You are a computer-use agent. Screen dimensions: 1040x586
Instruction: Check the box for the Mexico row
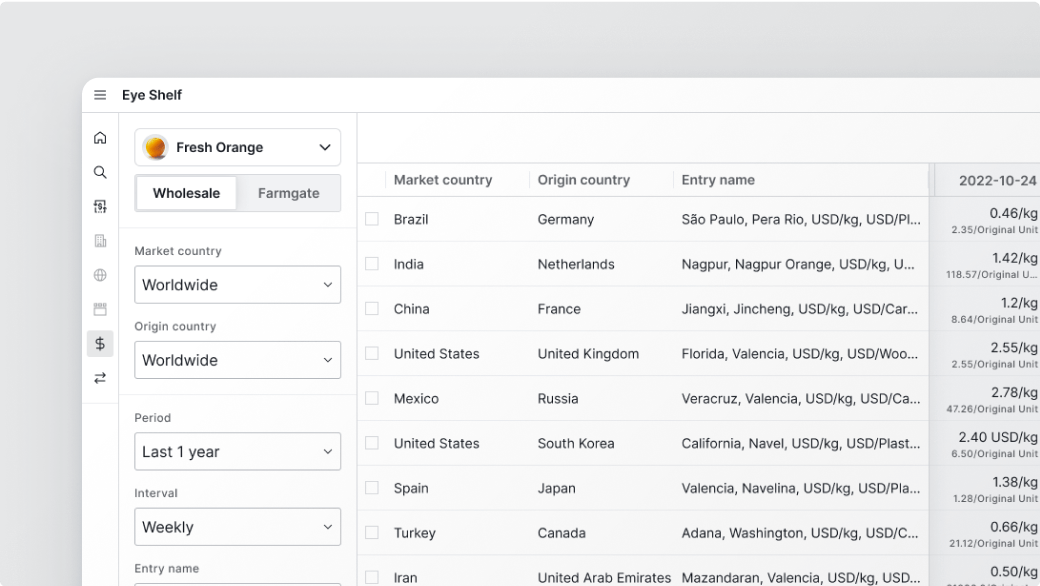pos(372,398)
